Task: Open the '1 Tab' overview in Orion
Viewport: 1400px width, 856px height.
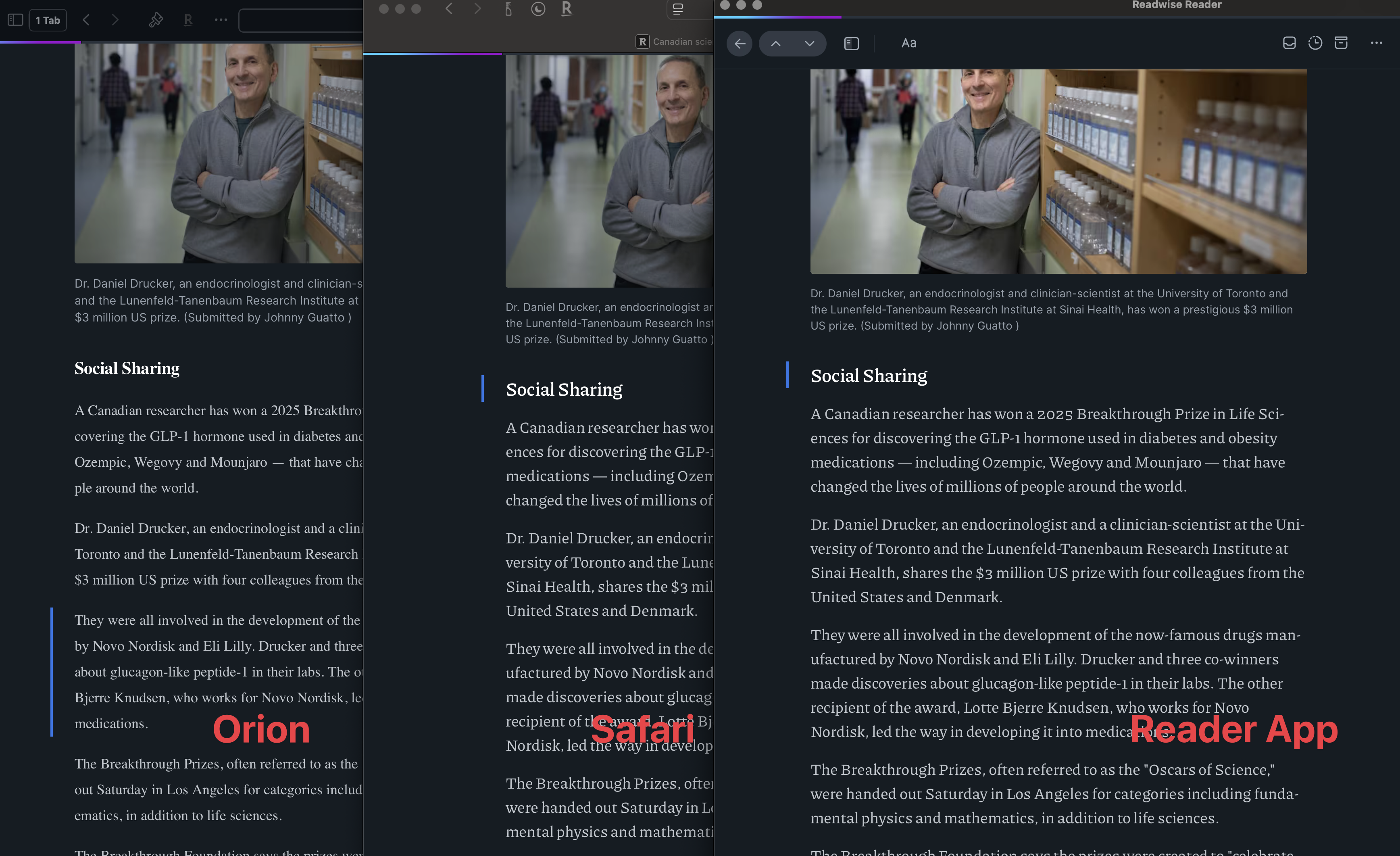Action: [x=48, y=20]
